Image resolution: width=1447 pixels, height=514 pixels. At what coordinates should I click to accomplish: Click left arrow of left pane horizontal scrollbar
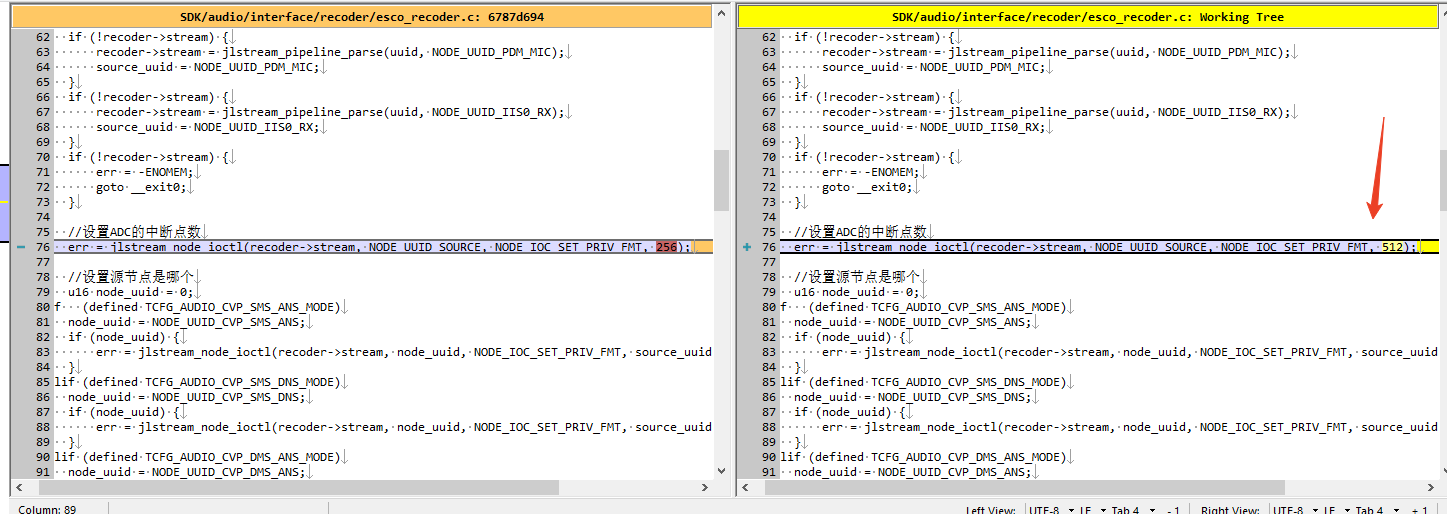coord(20,487)
